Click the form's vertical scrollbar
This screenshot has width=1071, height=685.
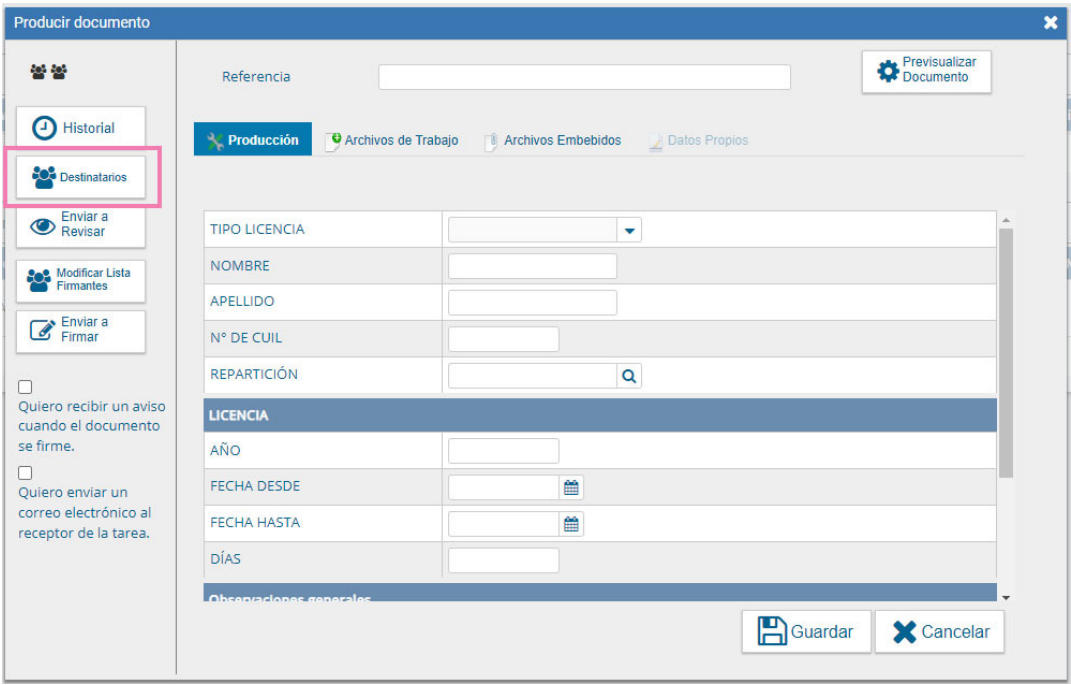[x=1005, y=350]
